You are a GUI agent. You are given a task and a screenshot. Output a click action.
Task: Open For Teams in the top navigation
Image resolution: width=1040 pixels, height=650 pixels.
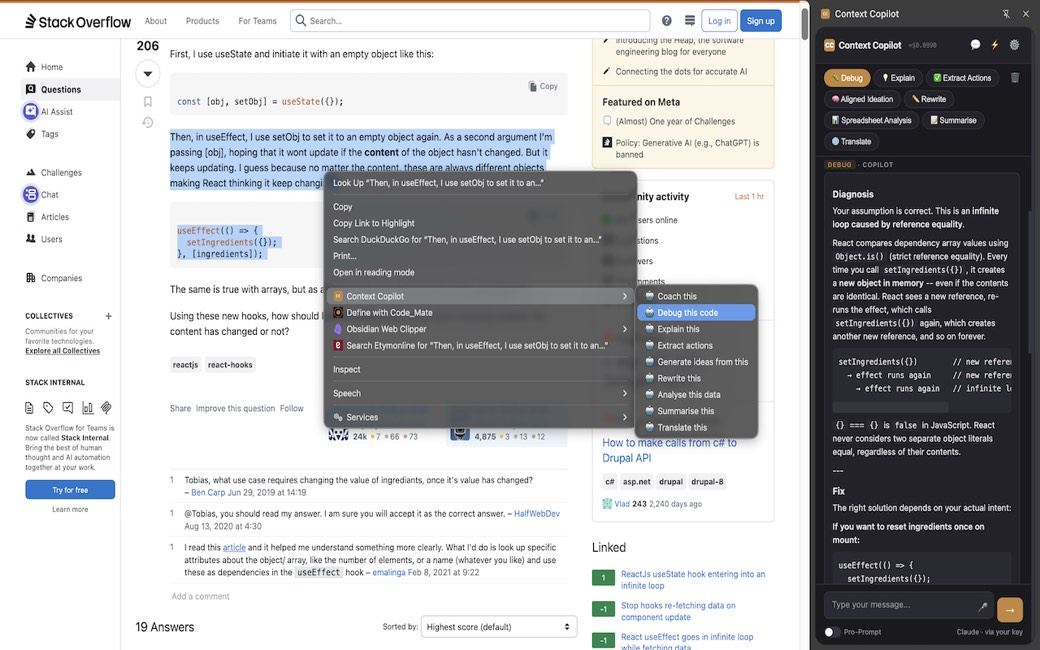pyautogui.click(x=257, y=21)
